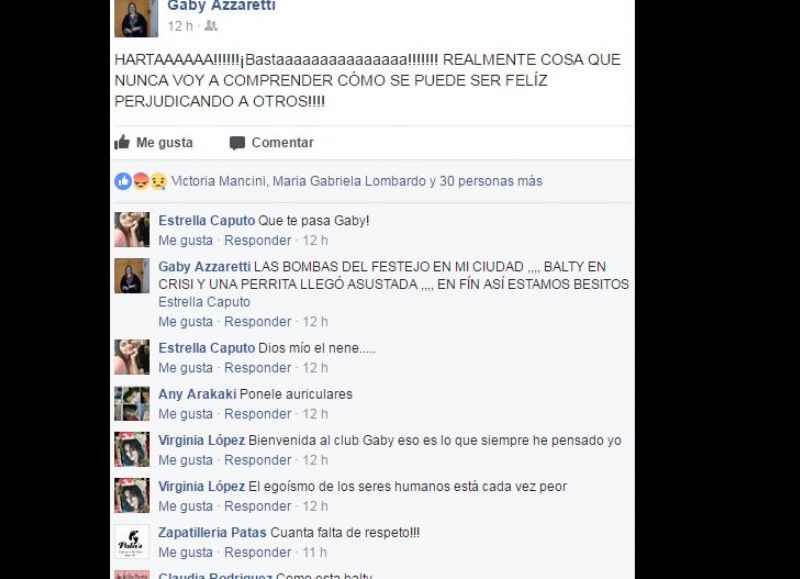Reply to Estrella Caputo's Que te pasa comment

258,240
